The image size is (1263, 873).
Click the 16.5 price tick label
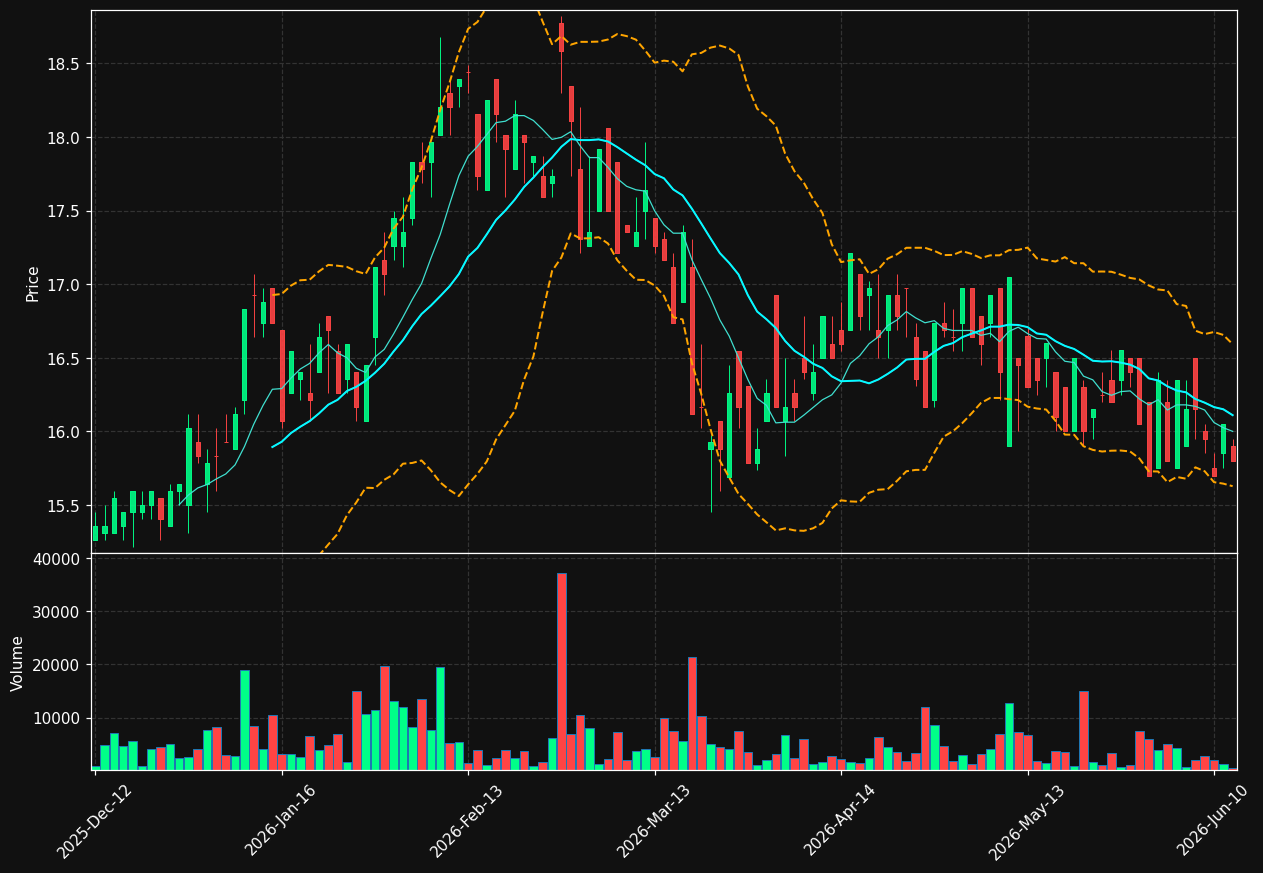pos(64,359)
